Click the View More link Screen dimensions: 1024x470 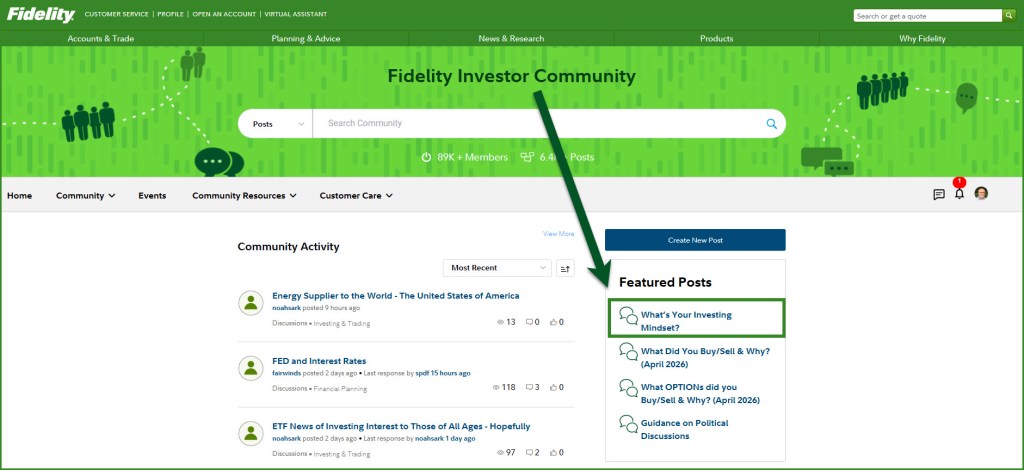558,234
